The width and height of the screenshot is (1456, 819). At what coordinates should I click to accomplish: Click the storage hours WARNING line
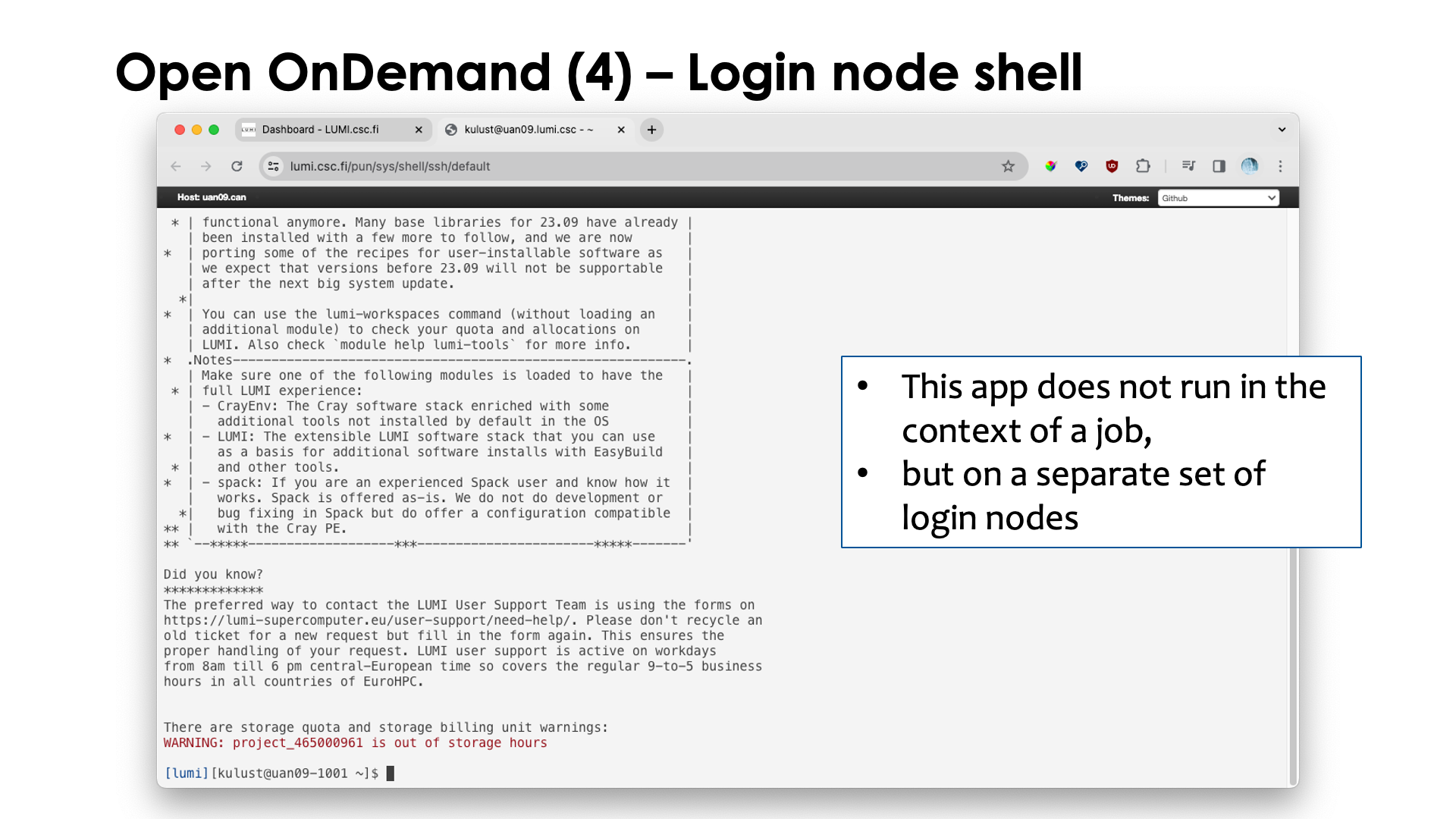[x=356, y=743]
